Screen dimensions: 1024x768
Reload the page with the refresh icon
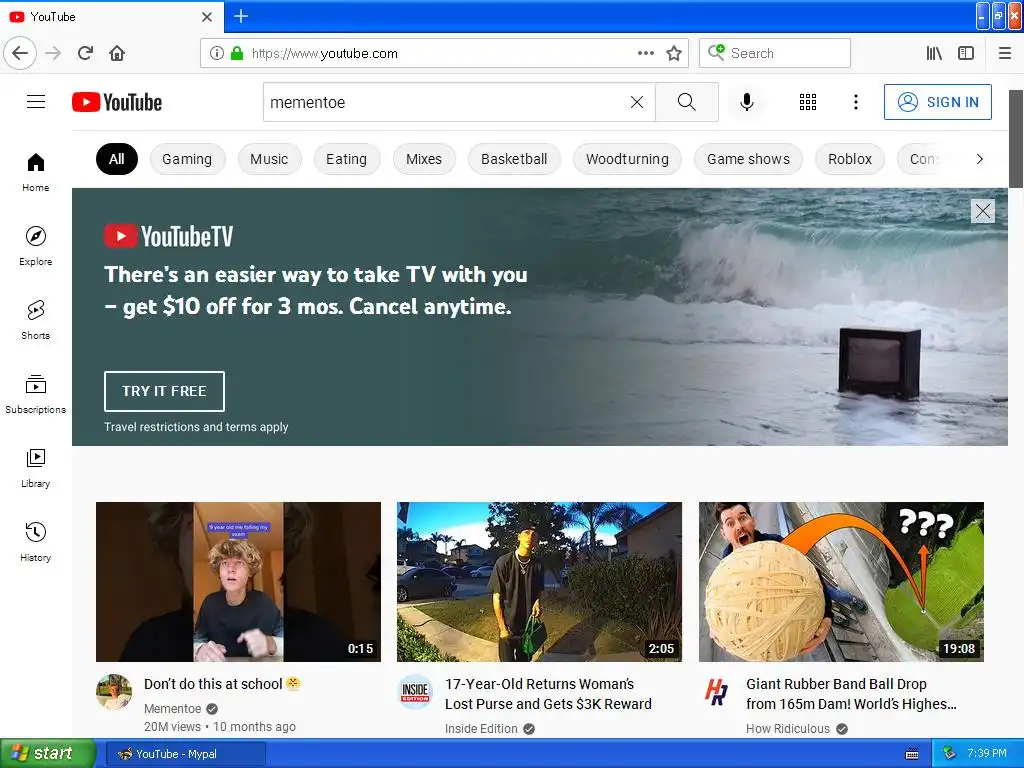(x=86, y=53)
